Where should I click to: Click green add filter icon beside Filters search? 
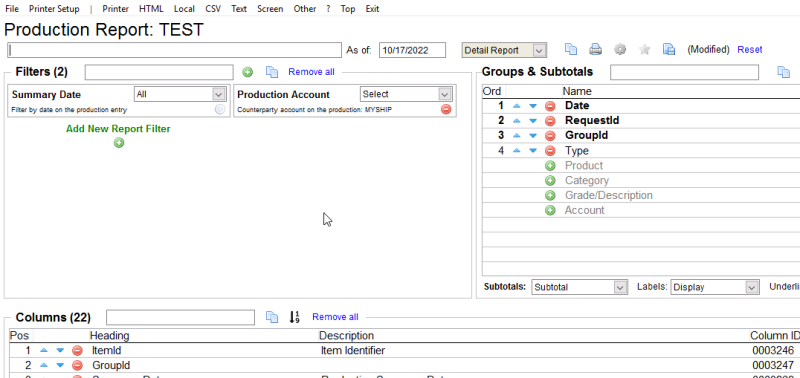(247, 72)
